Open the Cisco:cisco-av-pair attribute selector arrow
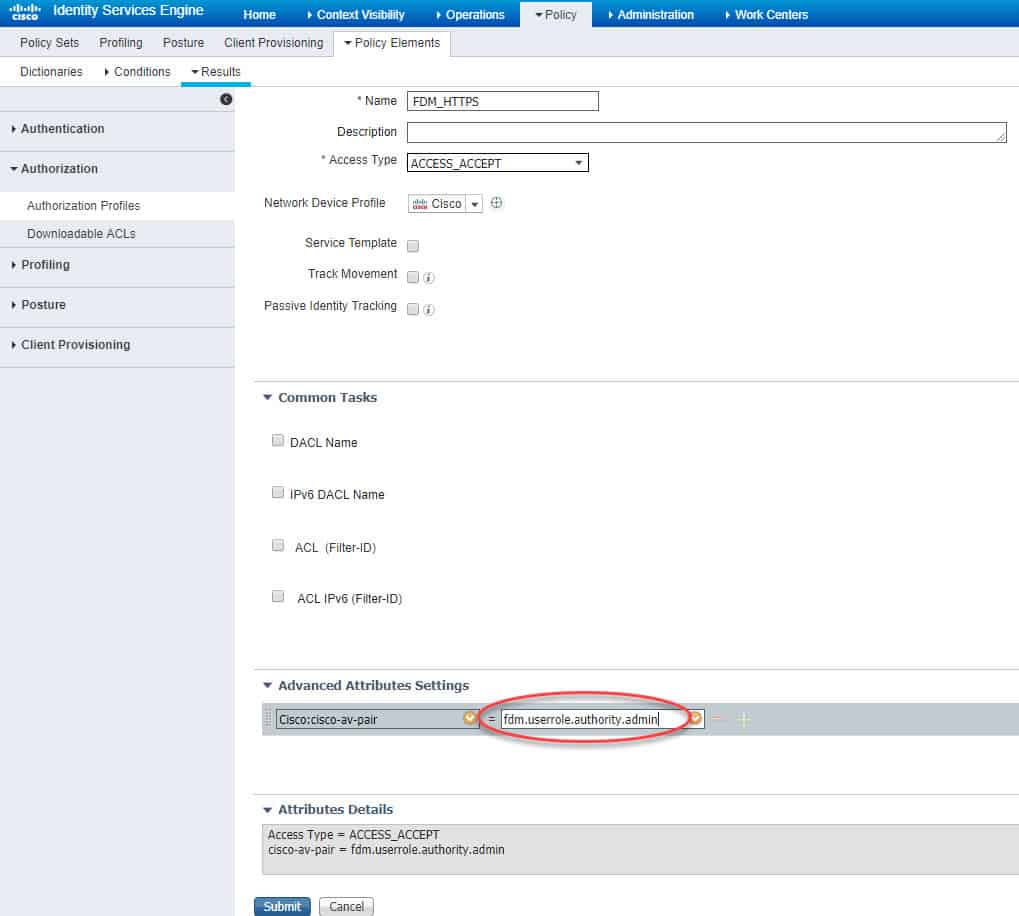 point(471,719)
